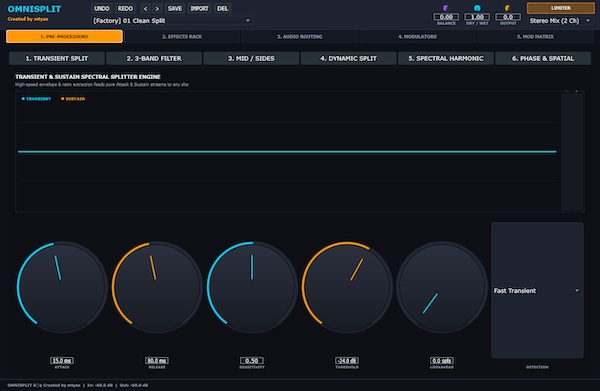This screenshot has height=391, width=600.
Task: Select the 1. Transient Split sub-tab
Action: pos(57,59)
